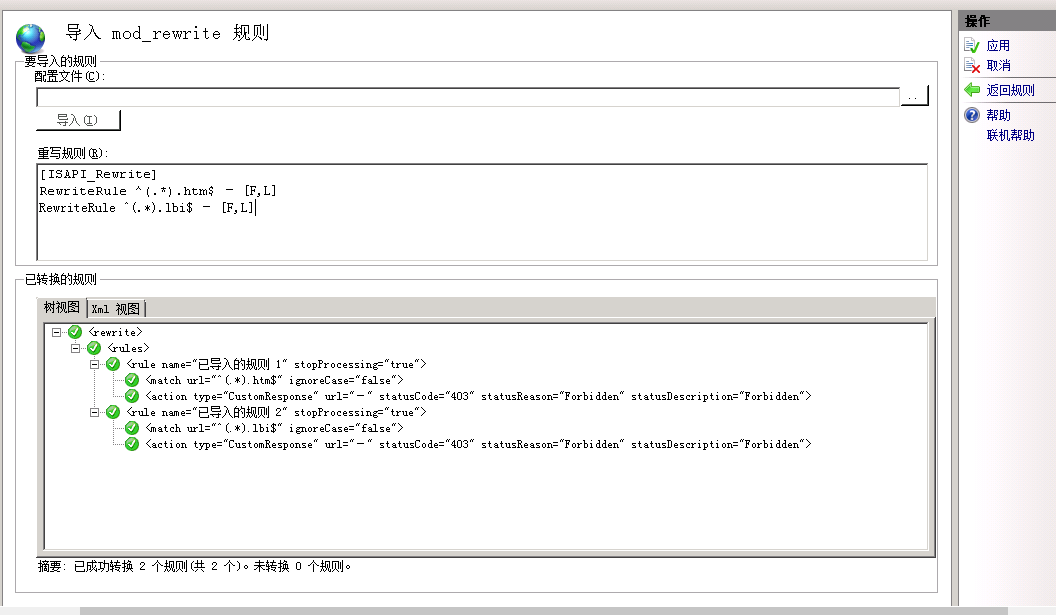Click the globe icon beside the page title
Viewport: 1056px width, 615px height.
30,38
